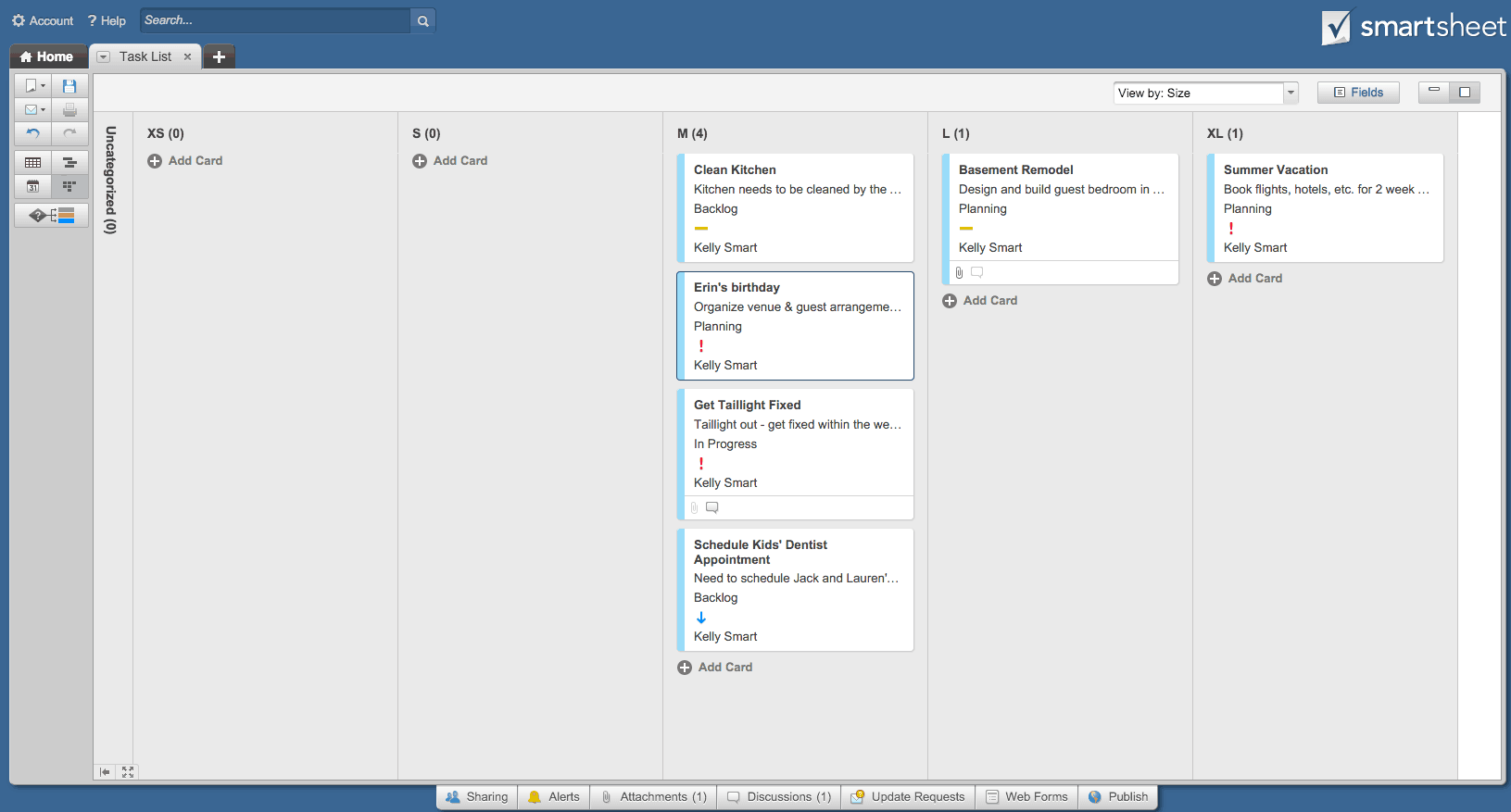Toggle compact card view
The image size is (1511, 812).
pyautogui.click(x=1433, y=93)
